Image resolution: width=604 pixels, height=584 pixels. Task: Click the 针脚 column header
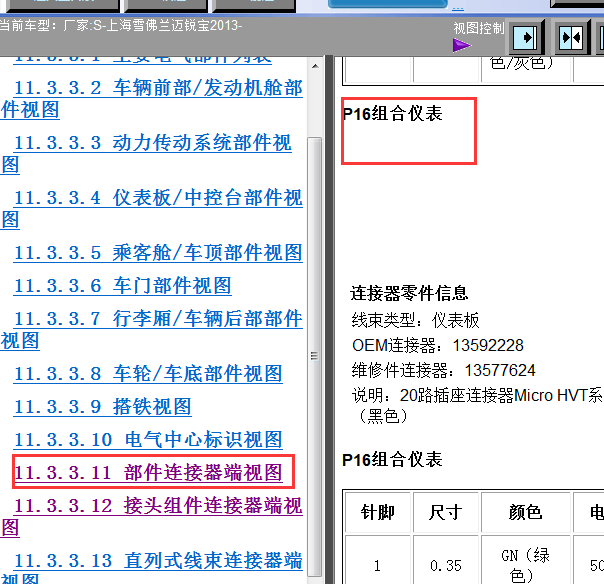pyautogui.click(x=378, y=513)
